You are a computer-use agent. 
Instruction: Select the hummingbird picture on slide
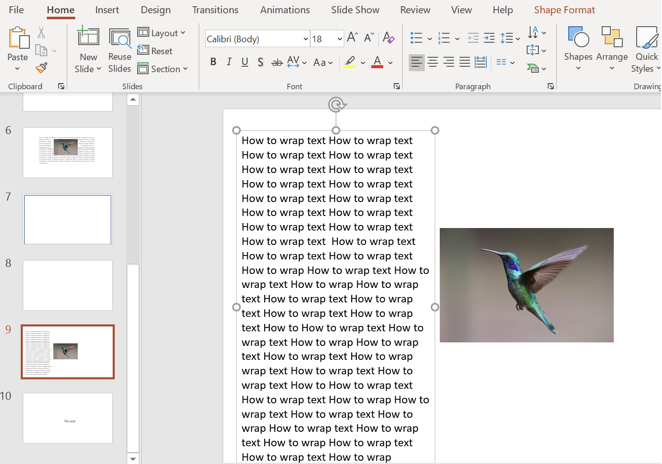tap(526, 285)
